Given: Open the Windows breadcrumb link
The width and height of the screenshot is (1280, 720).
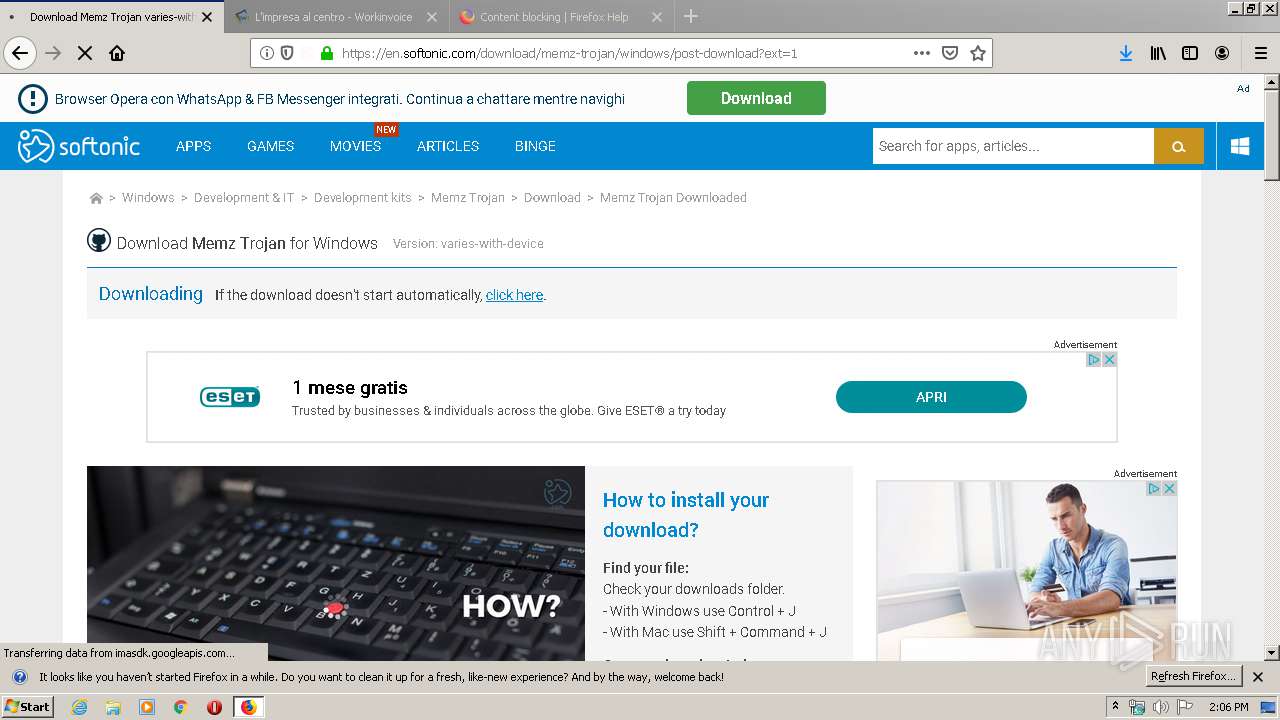Looking at the screenshot, I should pyautogui.click(x=148, y=198).
